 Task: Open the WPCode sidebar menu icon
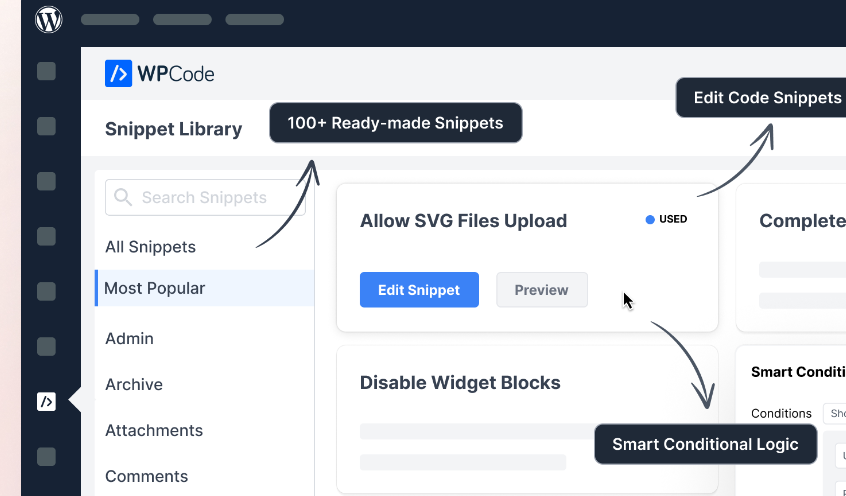click(46, 402)
